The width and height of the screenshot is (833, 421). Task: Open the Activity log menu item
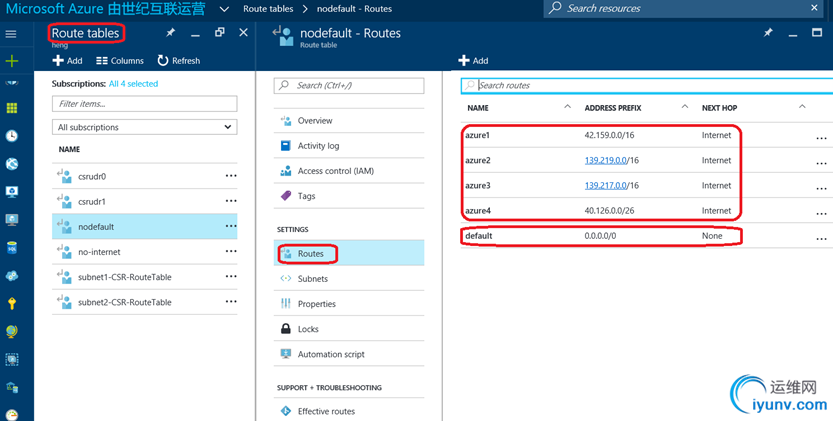(349, 146)
